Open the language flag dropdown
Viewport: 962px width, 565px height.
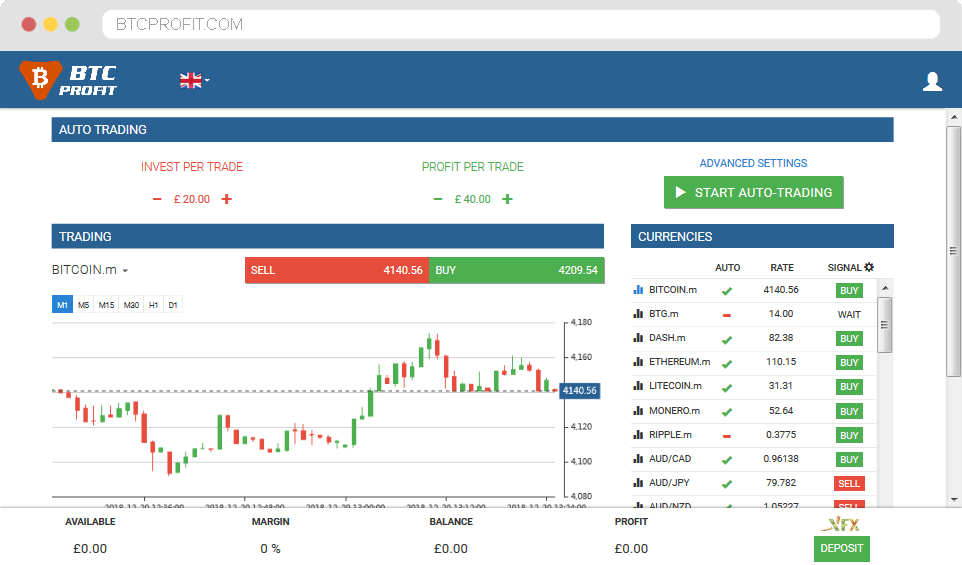(x=194, y=80)
